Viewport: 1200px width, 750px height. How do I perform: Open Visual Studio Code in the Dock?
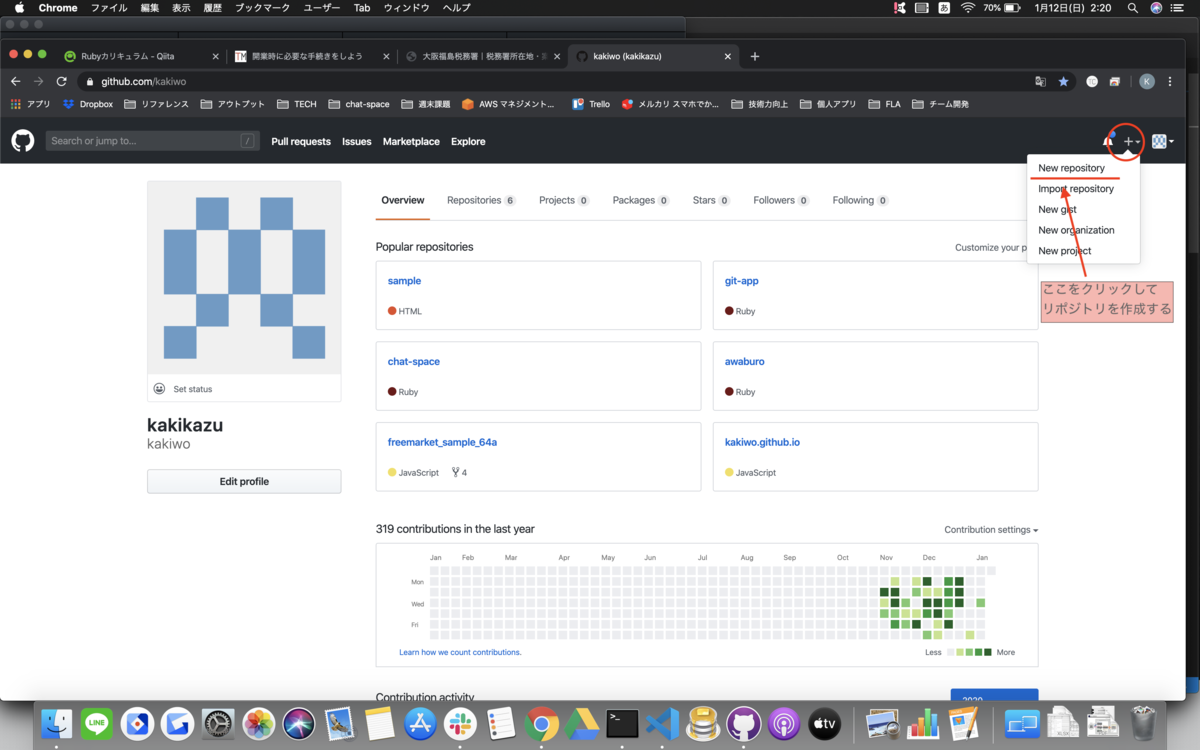click(663, 723)
